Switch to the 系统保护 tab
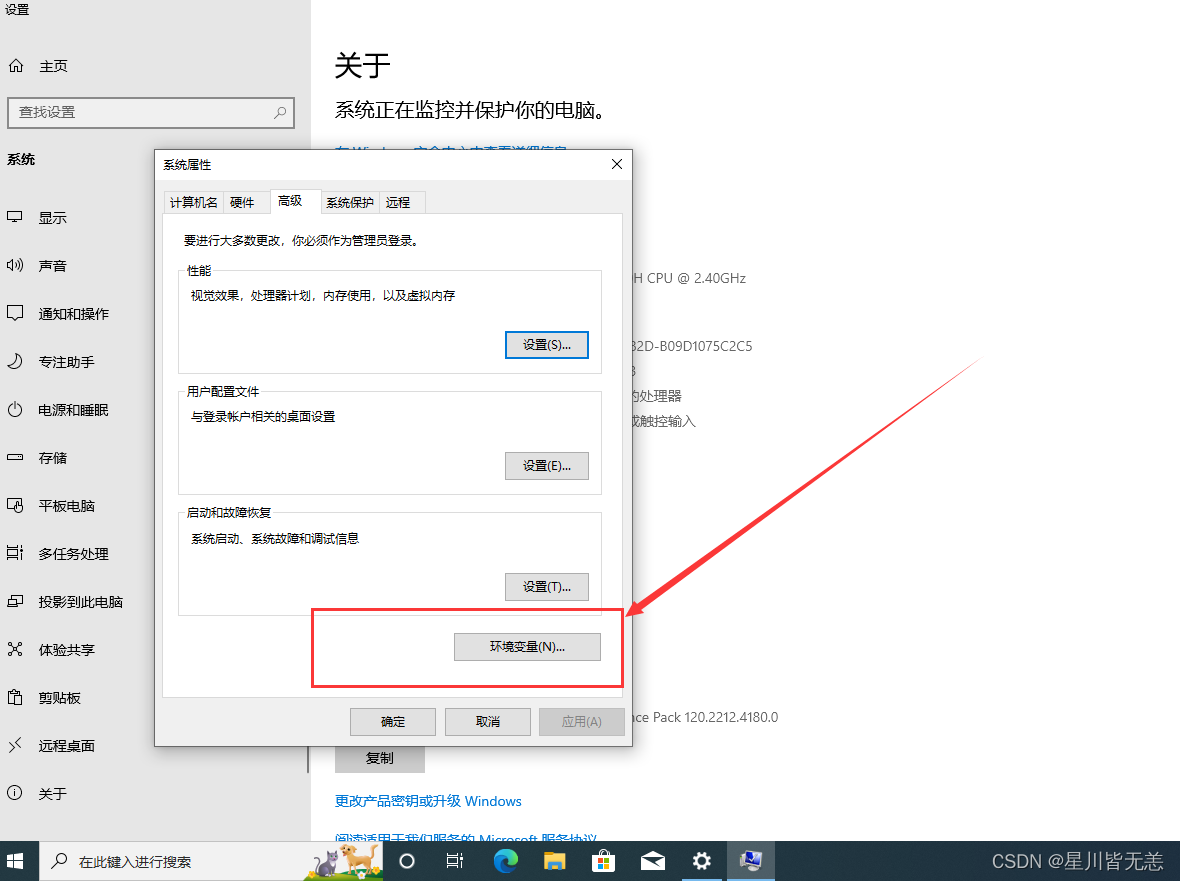Viewport: 1180px width, 881px height. 349,201
